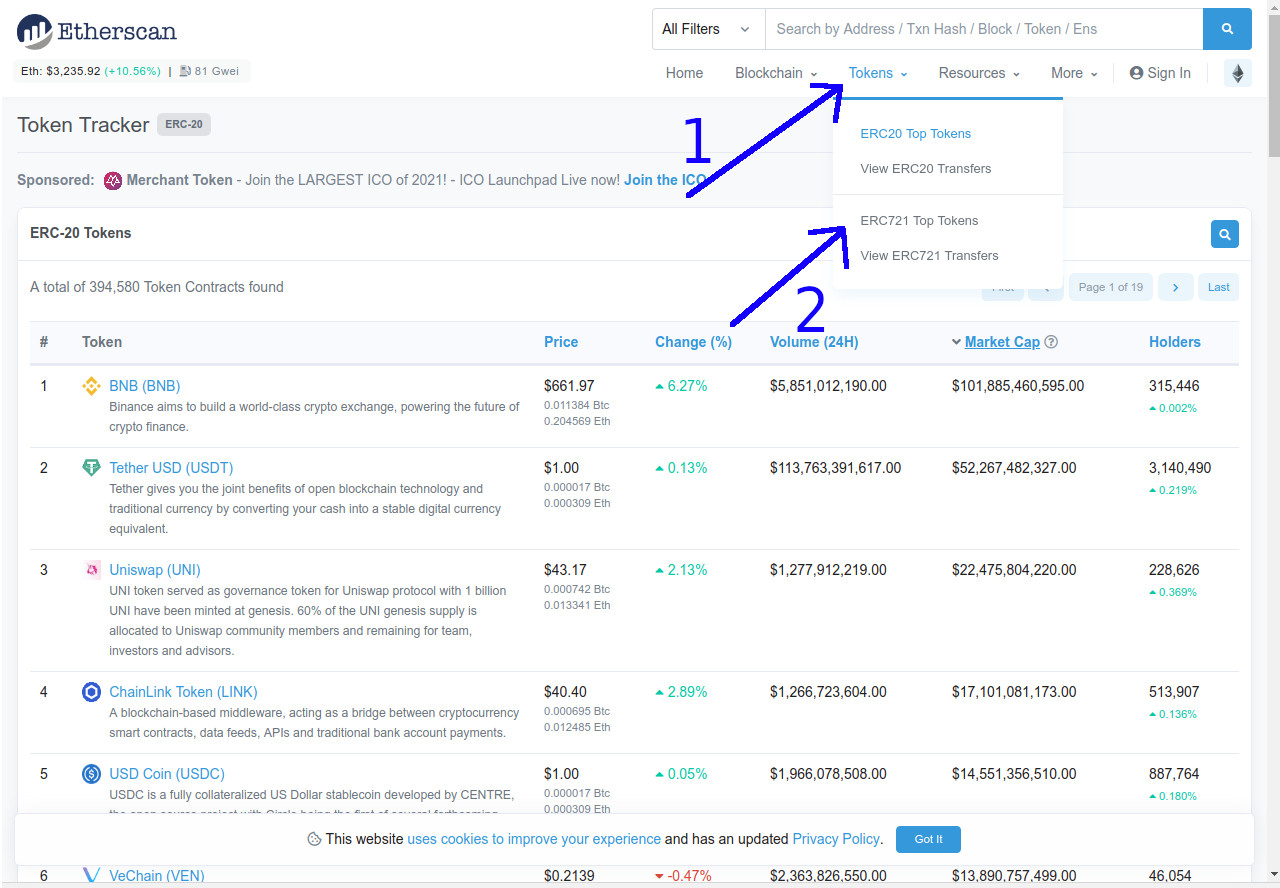Click the Change (%) column header
This screenshot has width=1280, height=888.
693,342
